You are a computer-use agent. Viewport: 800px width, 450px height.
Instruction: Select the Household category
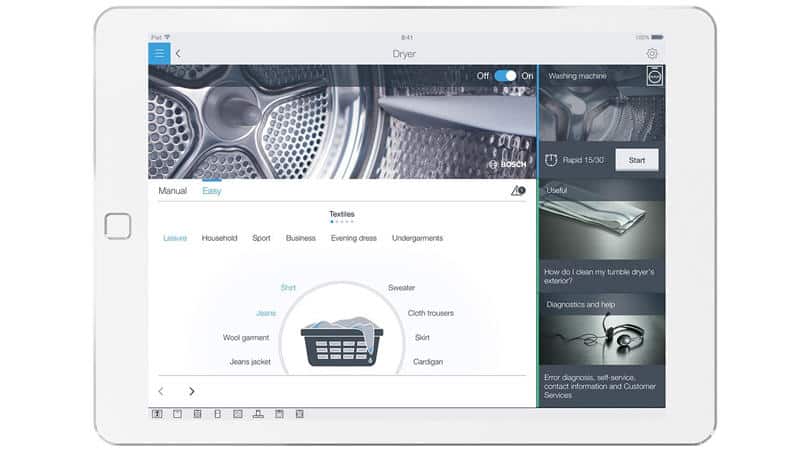[x=219, y=238]
